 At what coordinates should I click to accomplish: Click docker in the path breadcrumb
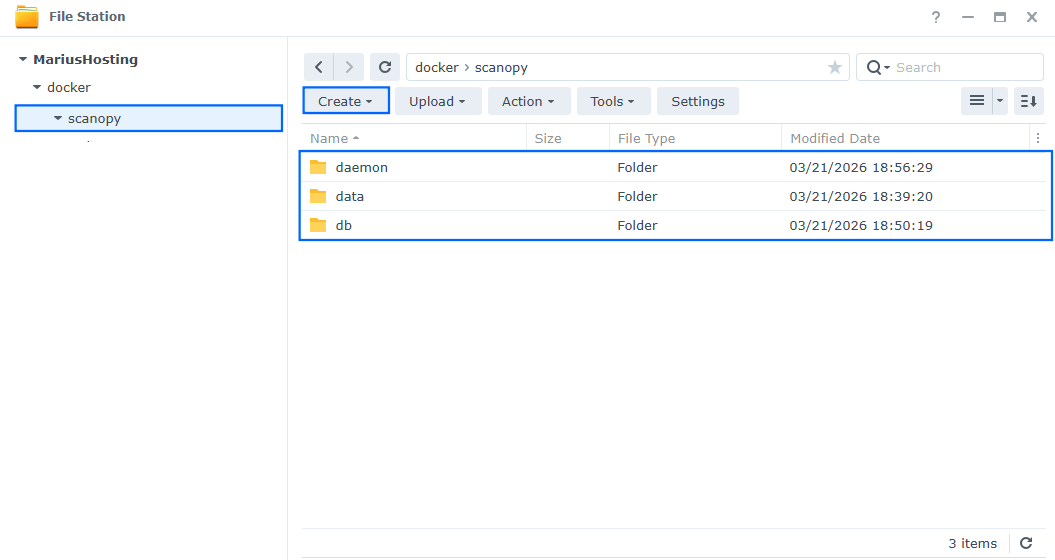tap(437, 67)
